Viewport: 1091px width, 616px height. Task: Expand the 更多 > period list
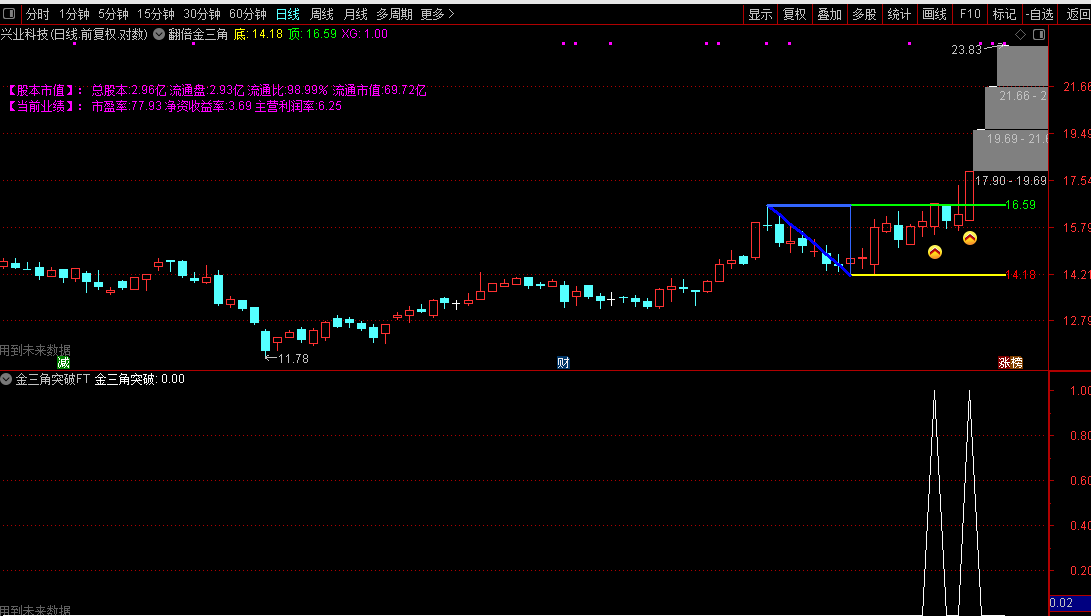438,14
